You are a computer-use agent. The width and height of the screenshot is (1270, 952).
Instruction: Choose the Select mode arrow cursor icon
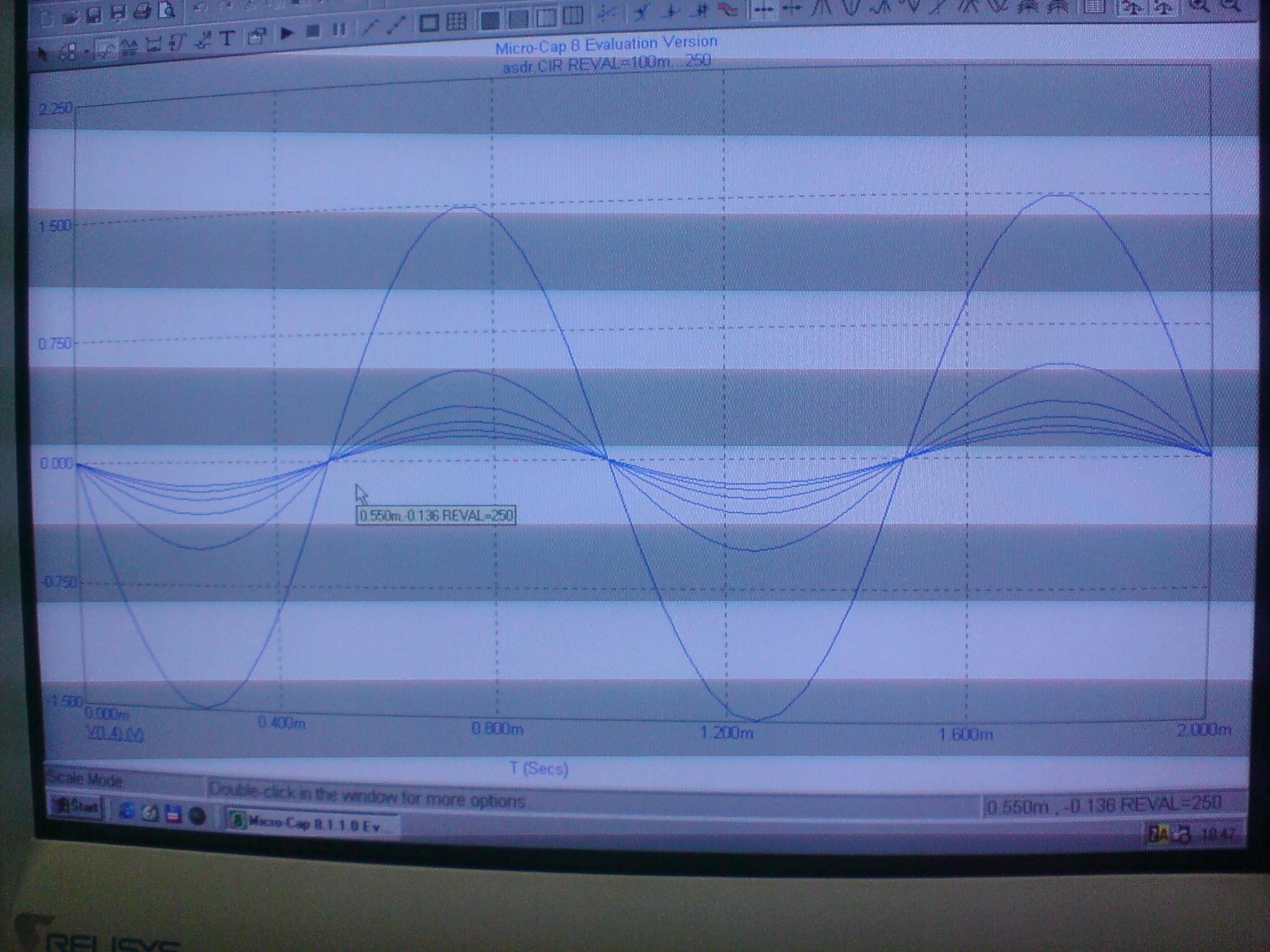43,53
